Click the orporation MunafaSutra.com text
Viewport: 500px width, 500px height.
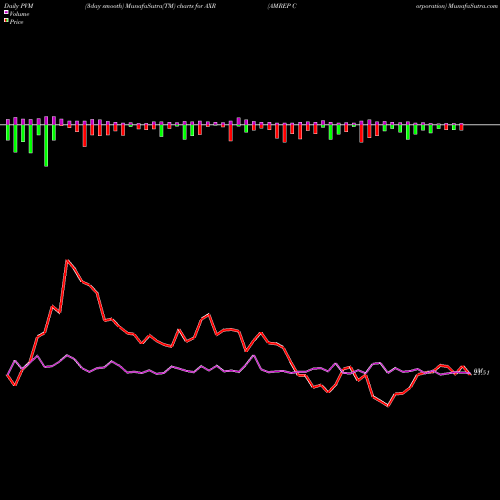point(457,6)
